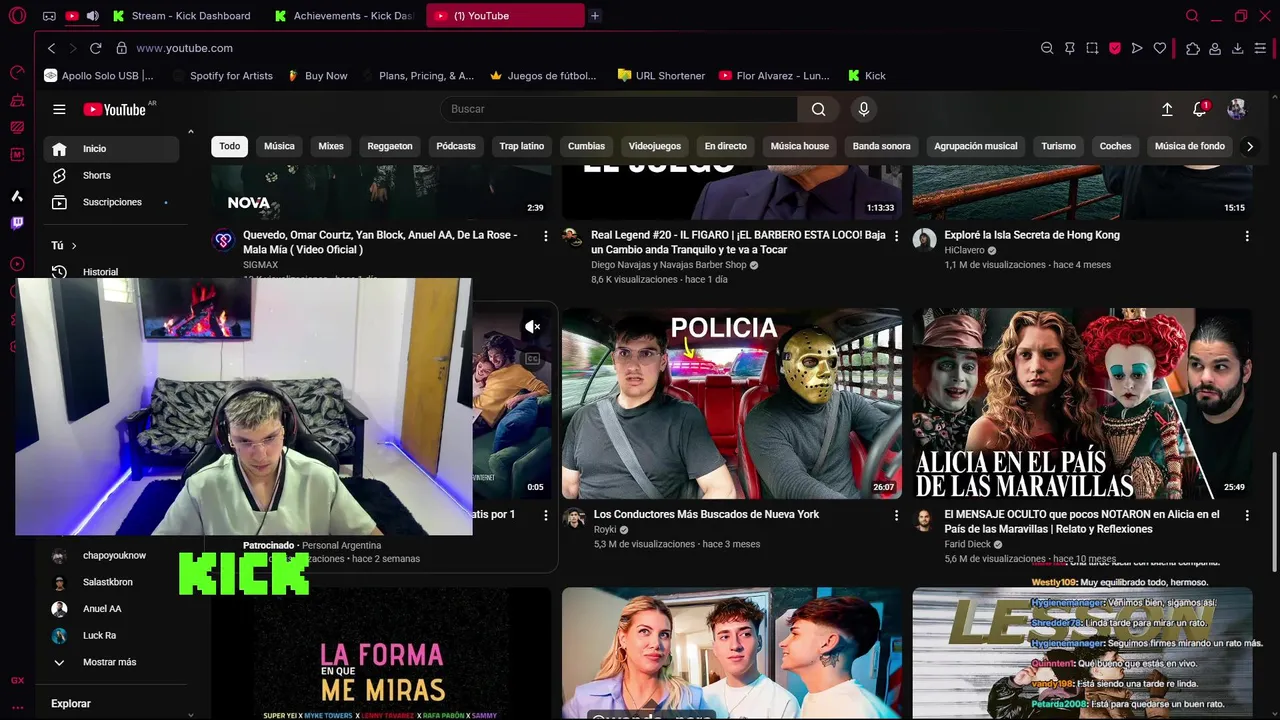Image resolution: width=1280 pixels, height=720 pixels.
Task: Switch to Stream - Kick Dashboard tab
Action: [x=184, y=16]
